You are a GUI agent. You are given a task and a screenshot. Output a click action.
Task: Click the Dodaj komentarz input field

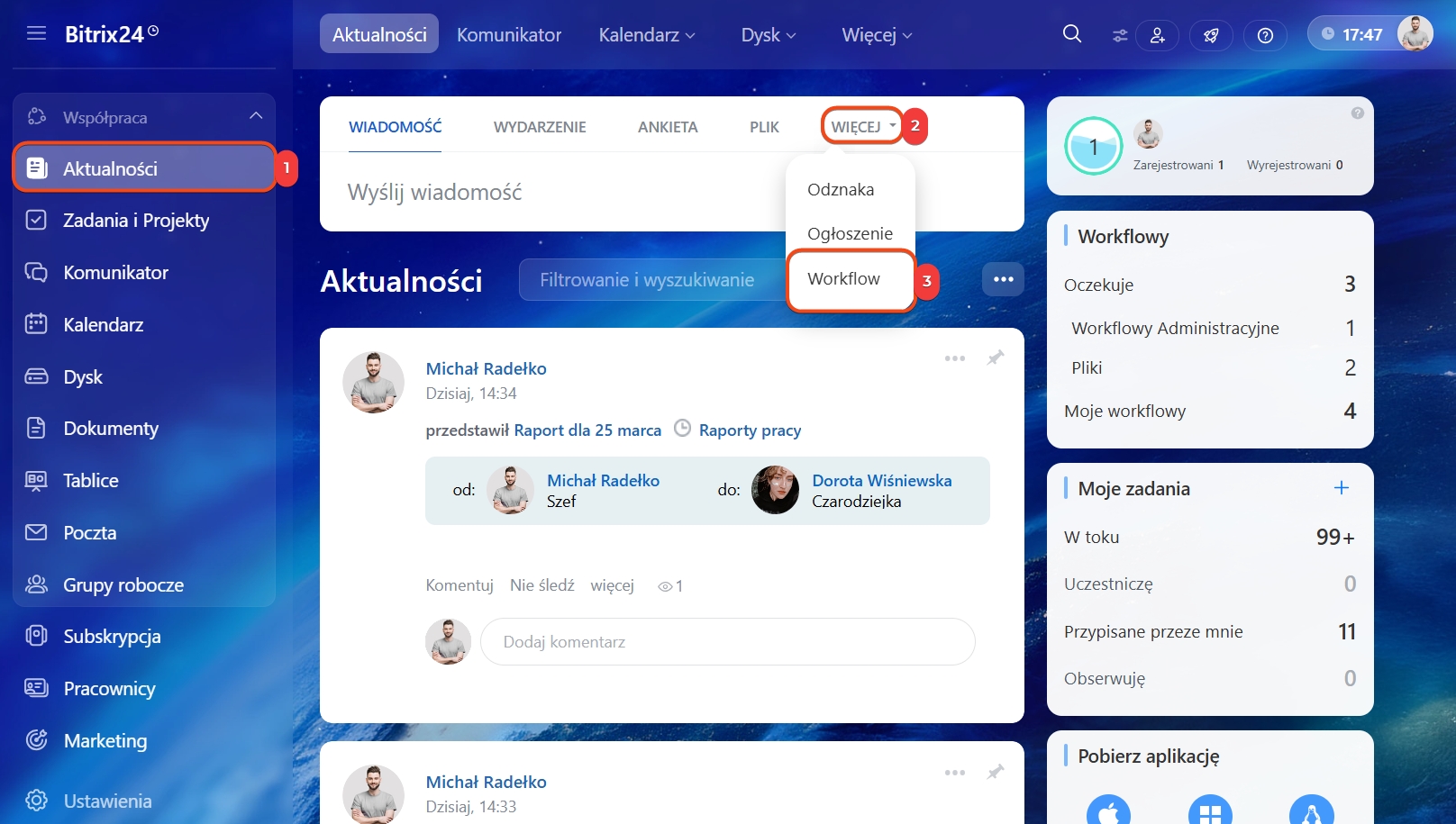click(727, 642)
